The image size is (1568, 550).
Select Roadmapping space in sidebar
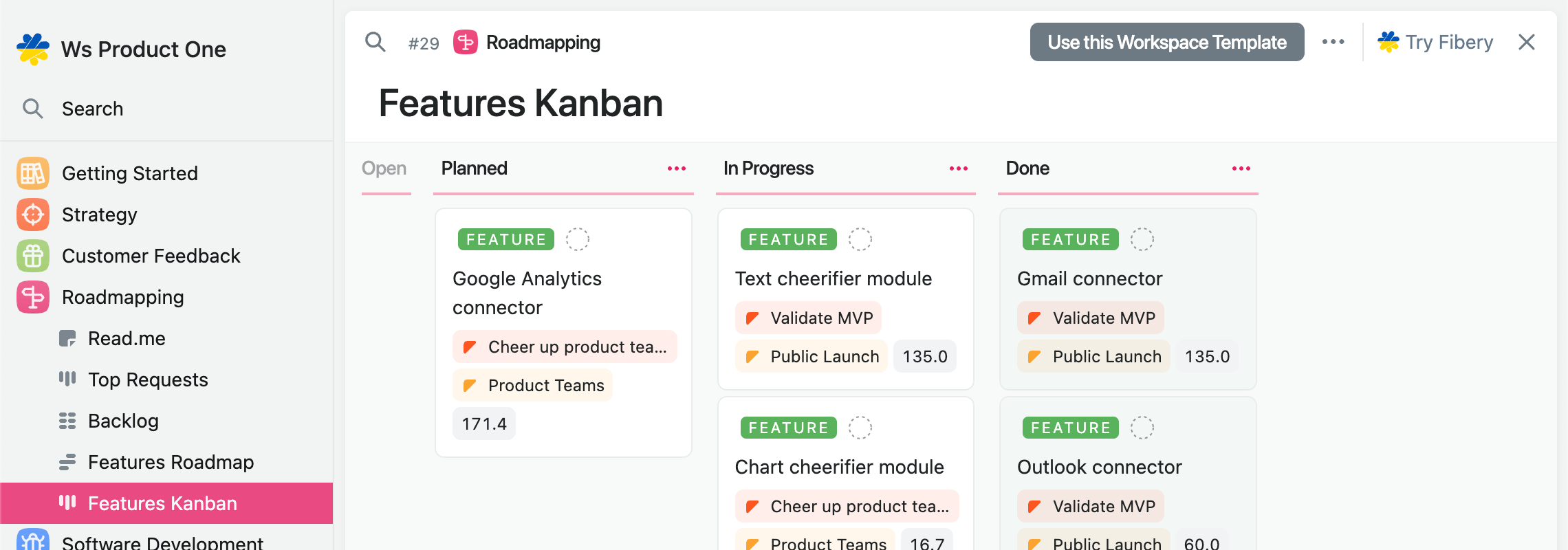click(x=166, y=297)
